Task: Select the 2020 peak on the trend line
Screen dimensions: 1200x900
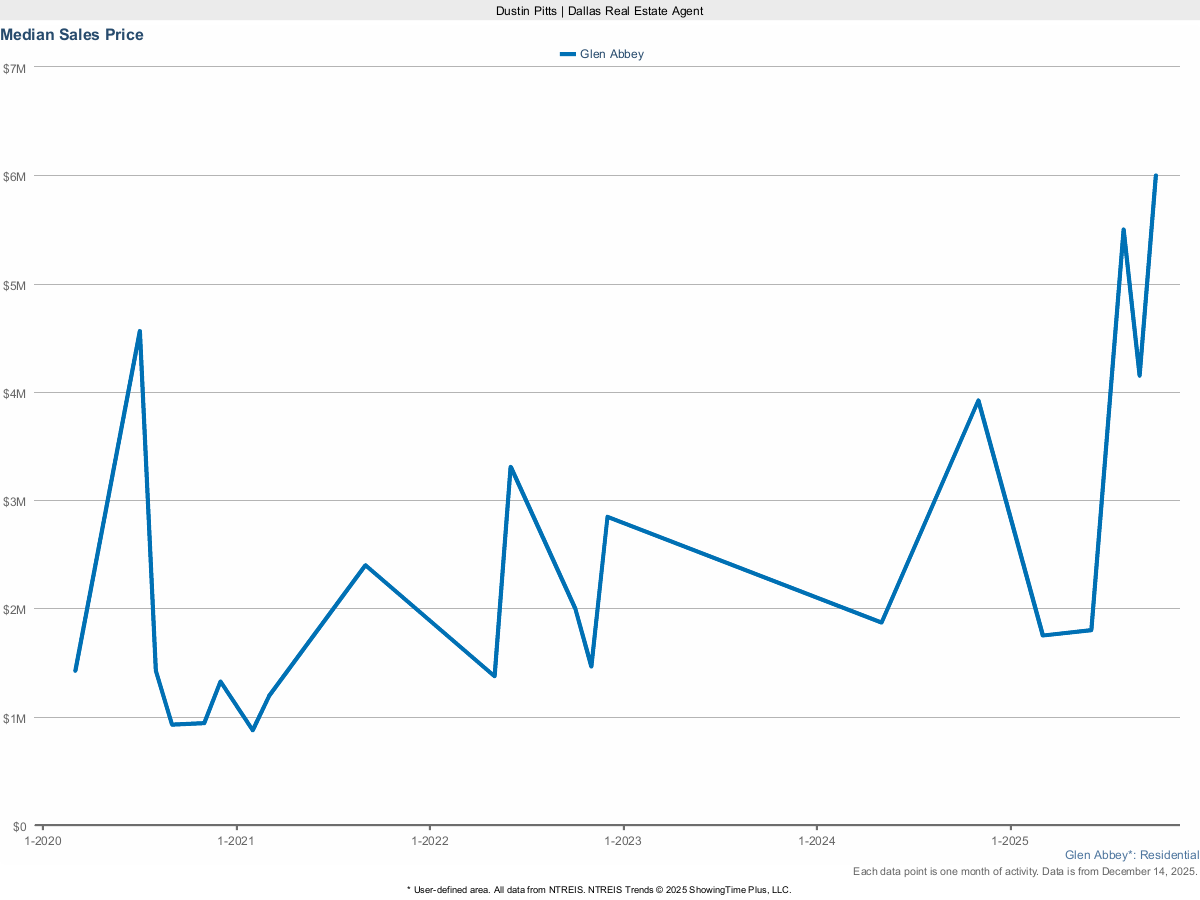Action: pos(139,329)
